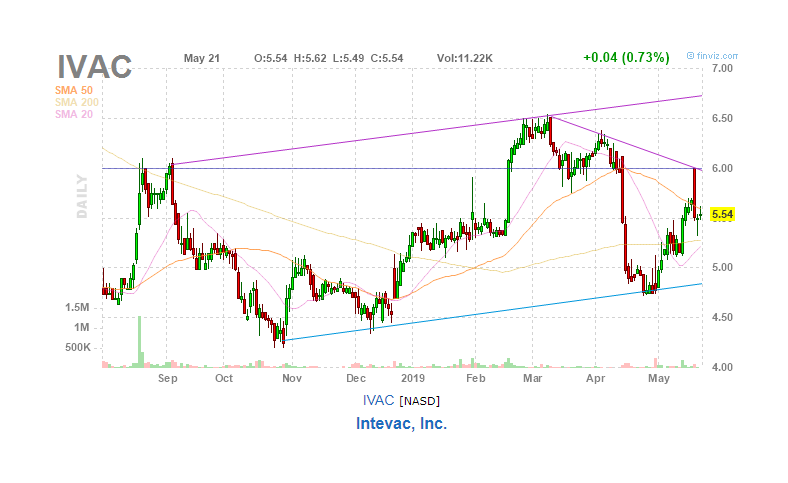Click the 4.50 price axis label

pos(722,317)
